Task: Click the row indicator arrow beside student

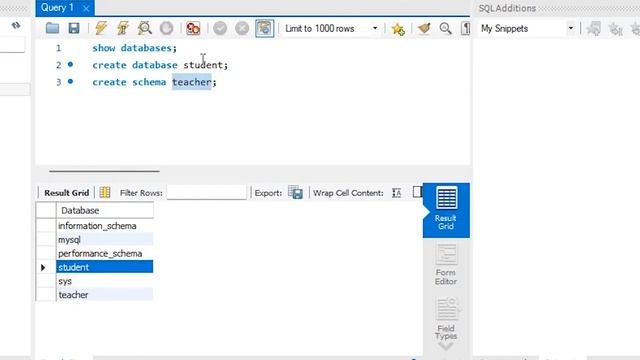Action: point(43,267)
